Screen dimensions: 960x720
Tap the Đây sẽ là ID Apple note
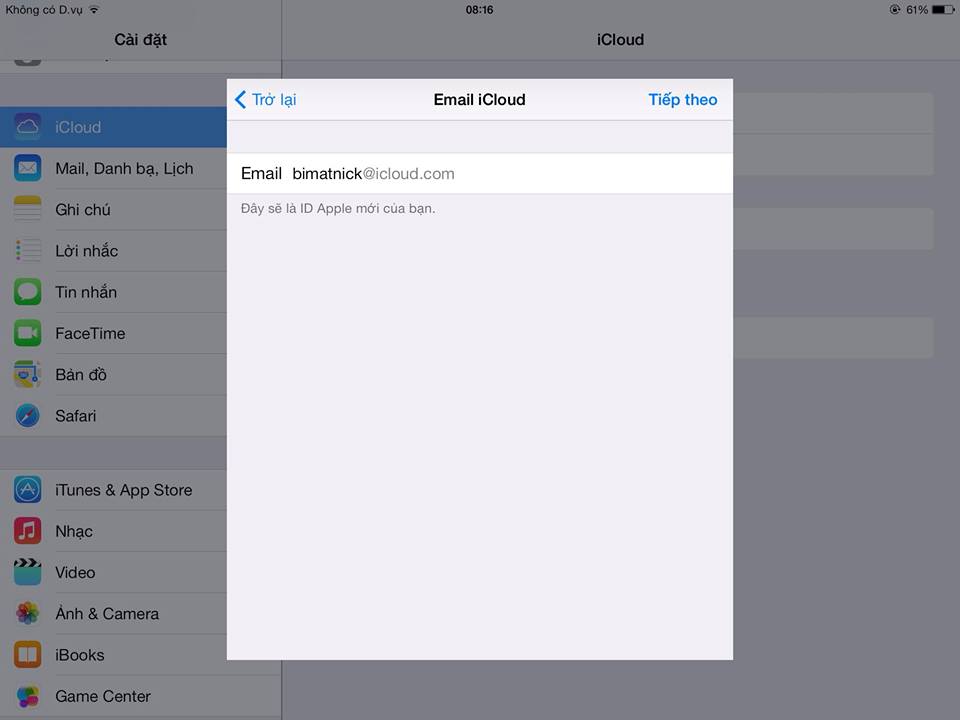(x=338, y=208)
